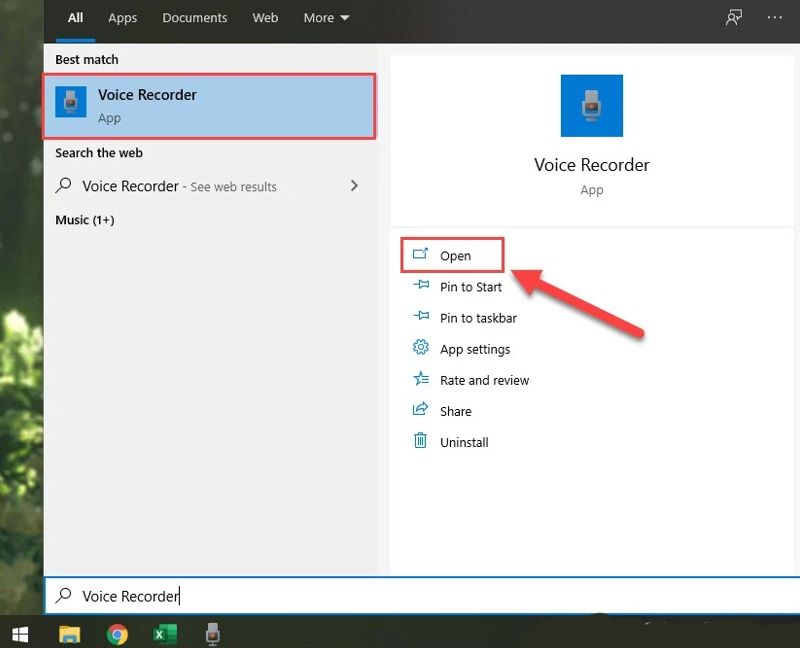800x648 pixels.
Task: Pin Voice Recorder to taskbar
Action: (478, 318)
